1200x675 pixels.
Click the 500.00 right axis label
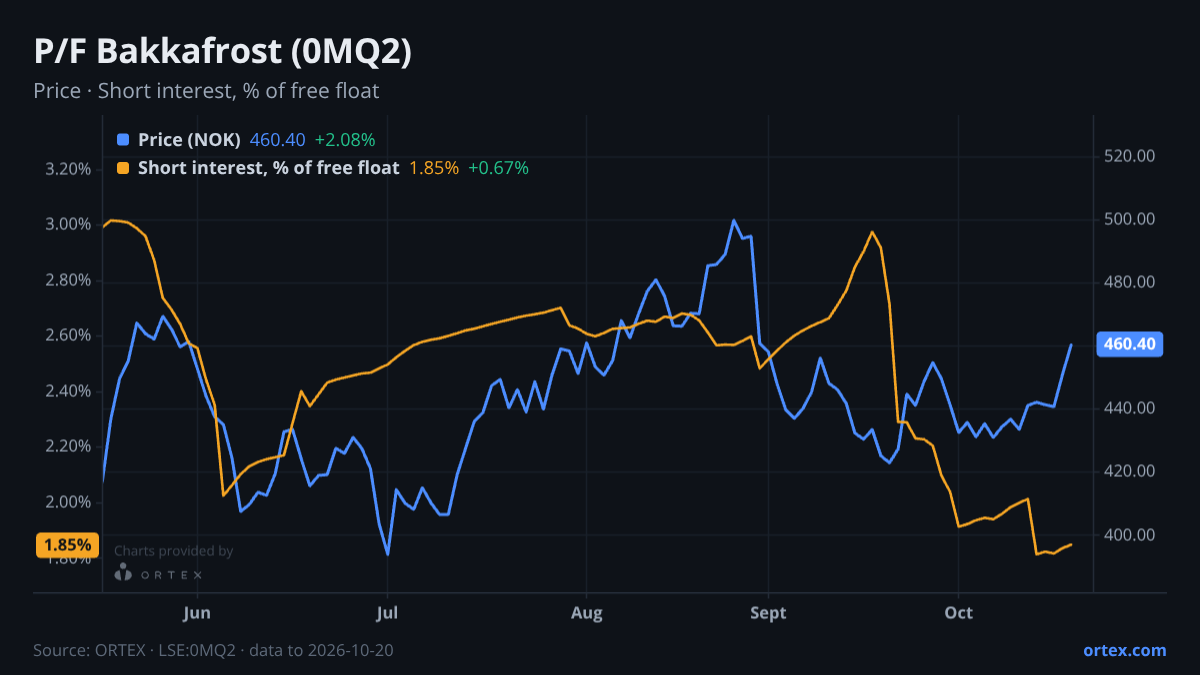point(1130,219)
